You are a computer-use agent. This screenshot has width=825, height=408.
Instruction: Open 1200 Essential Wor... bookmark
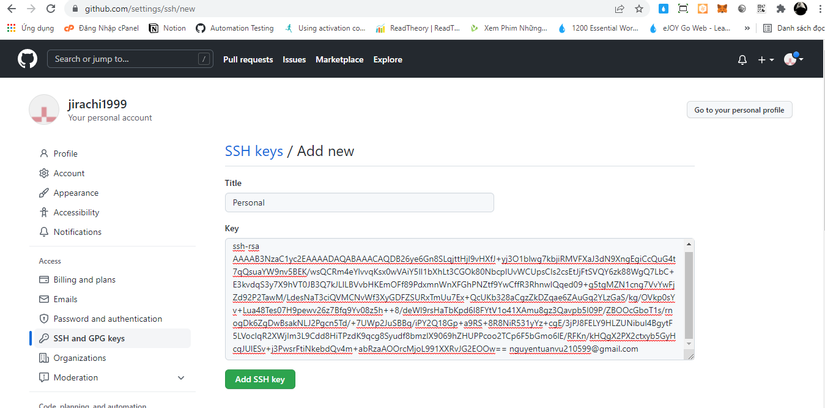click(x=599, y=28)
